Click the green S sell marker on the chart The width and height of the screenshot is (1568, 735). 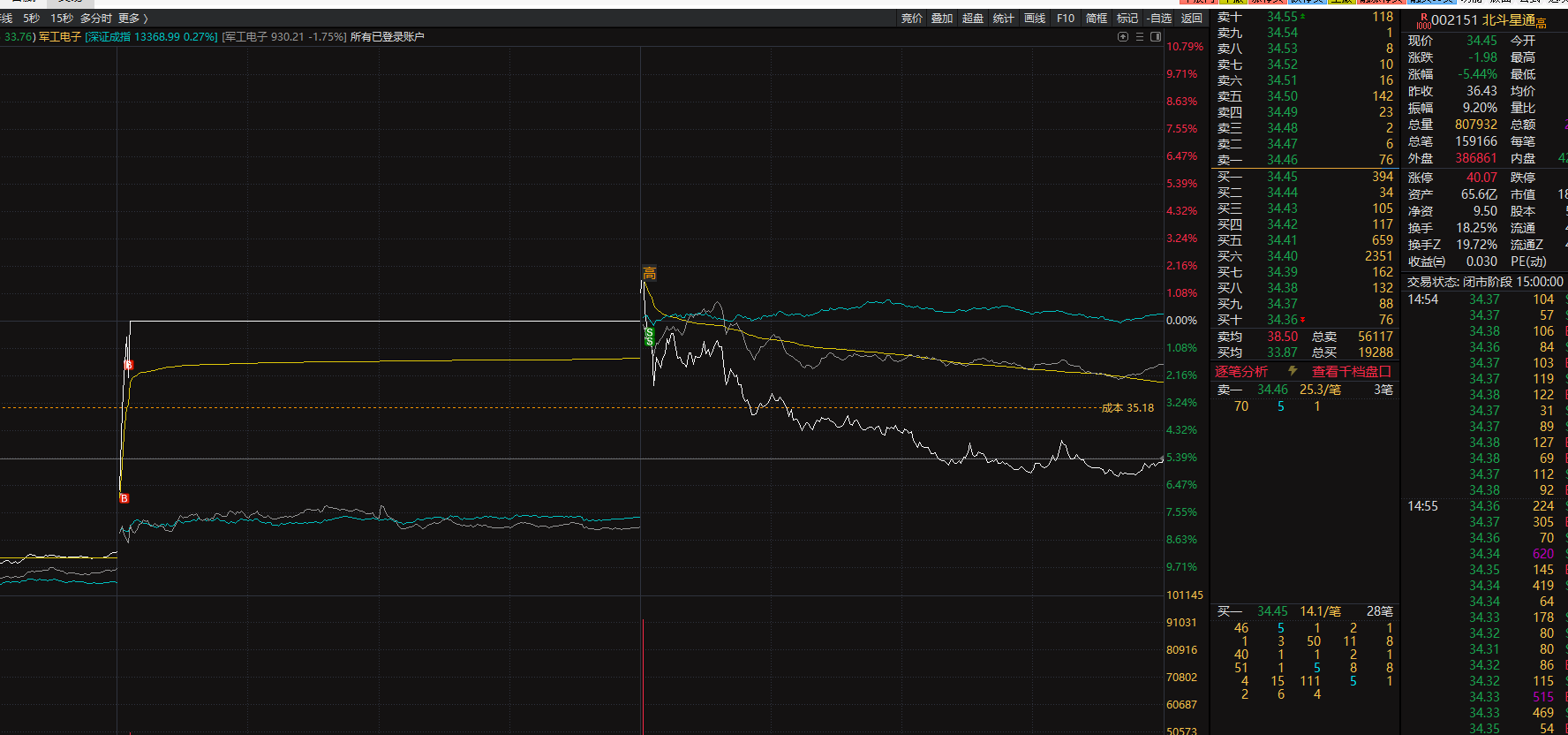coord(649,336)
